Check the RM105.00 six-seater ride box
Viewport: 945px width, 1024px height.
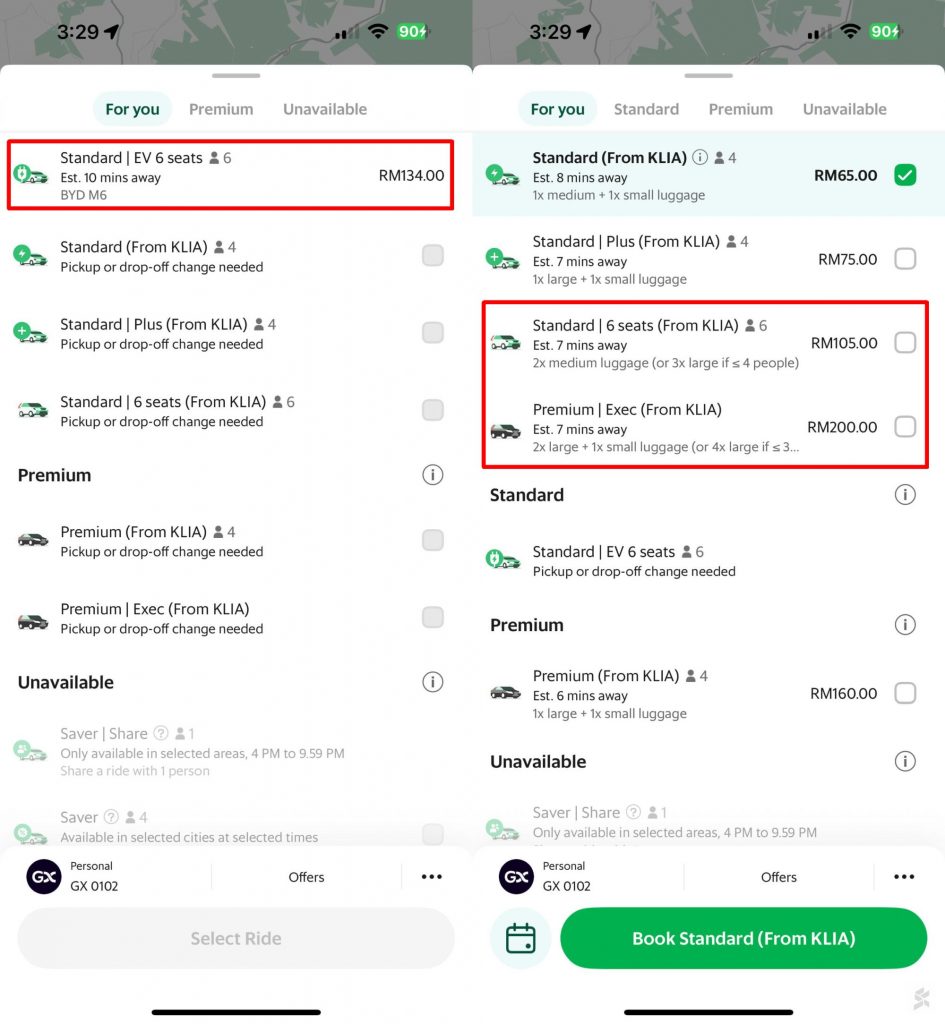905,343
